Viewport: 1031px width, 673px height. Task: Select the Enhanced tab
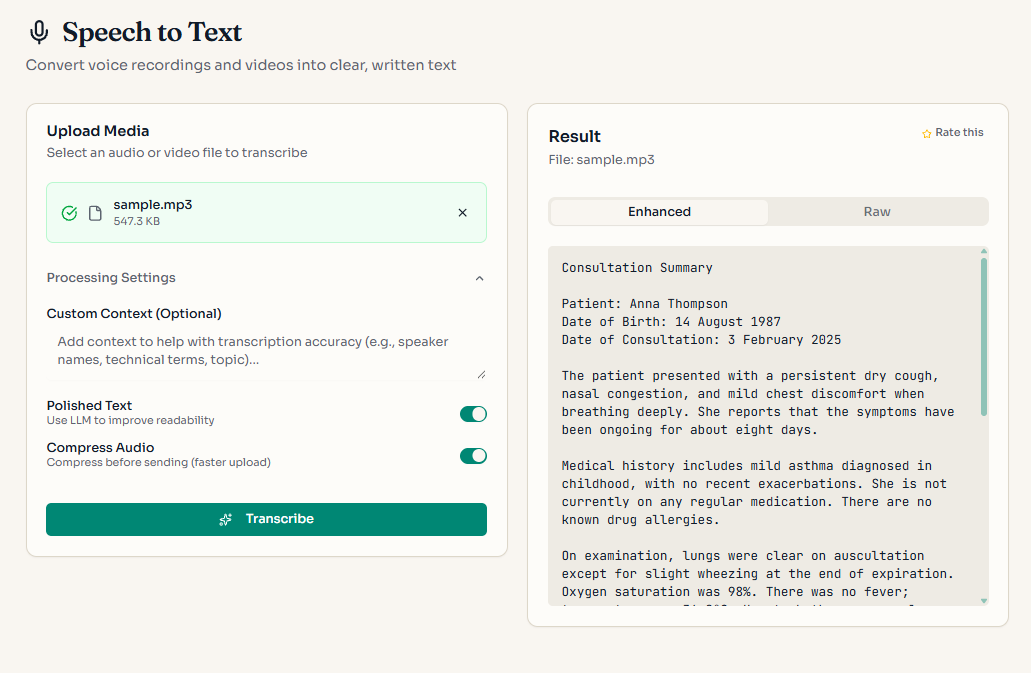[x=659, y=211]
